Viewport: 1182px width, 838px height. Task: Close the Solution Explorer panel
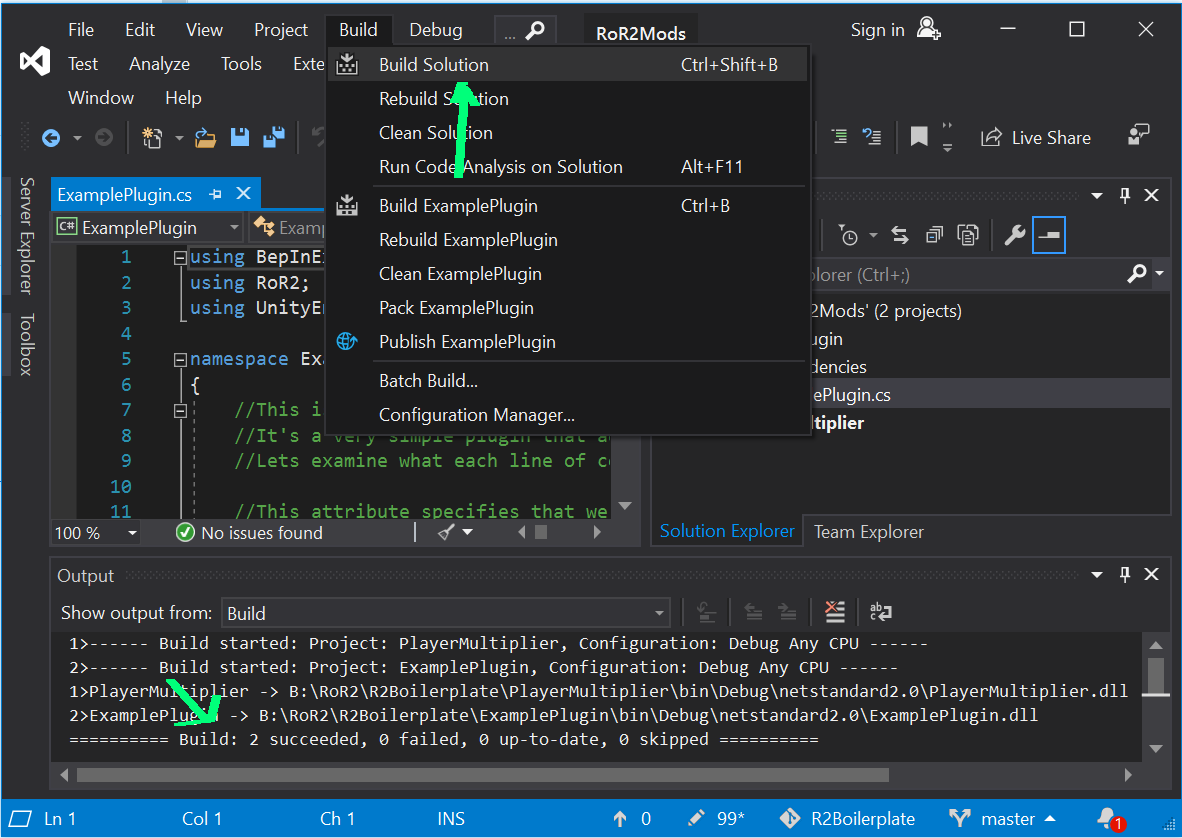(1151, 195)
